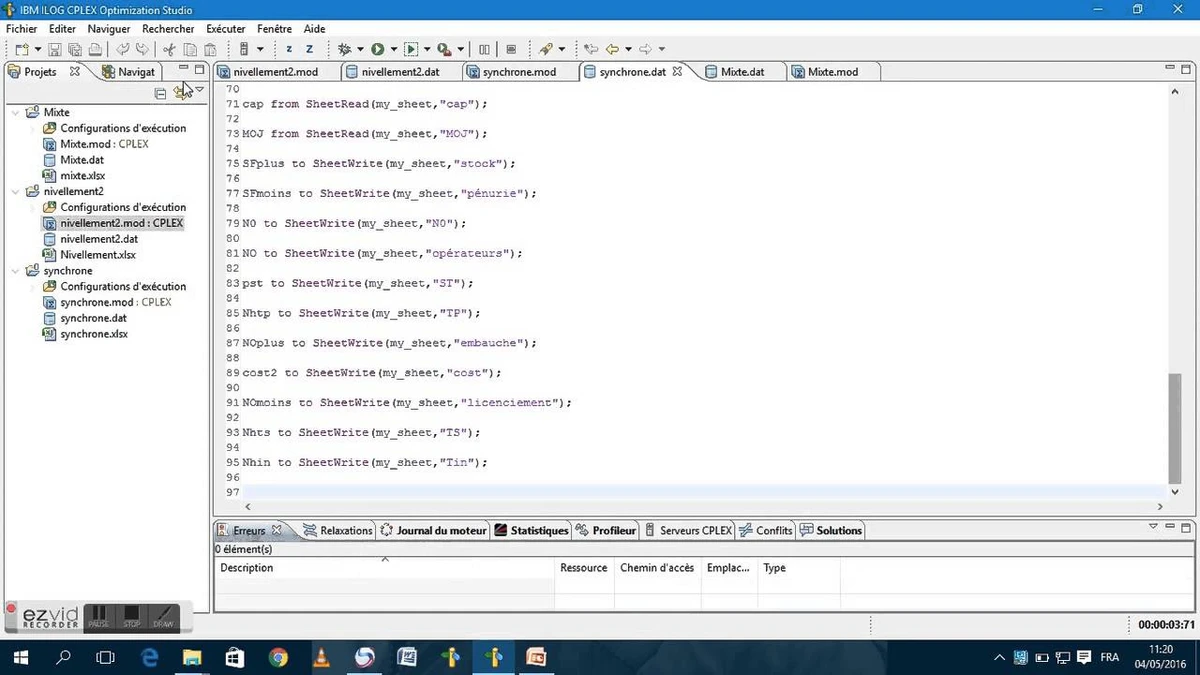Open the Fenêtre menu

click(275, 29)
